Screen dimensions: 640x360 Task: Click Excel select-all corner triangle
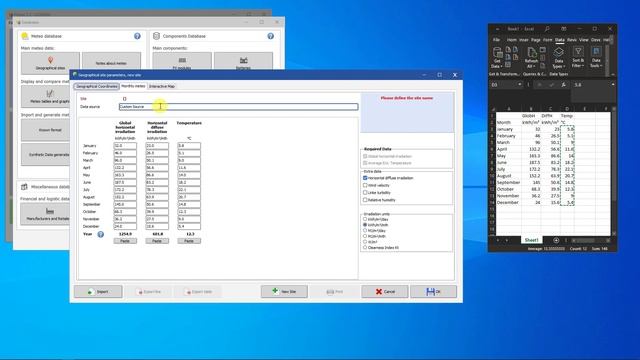coord(493,109)
